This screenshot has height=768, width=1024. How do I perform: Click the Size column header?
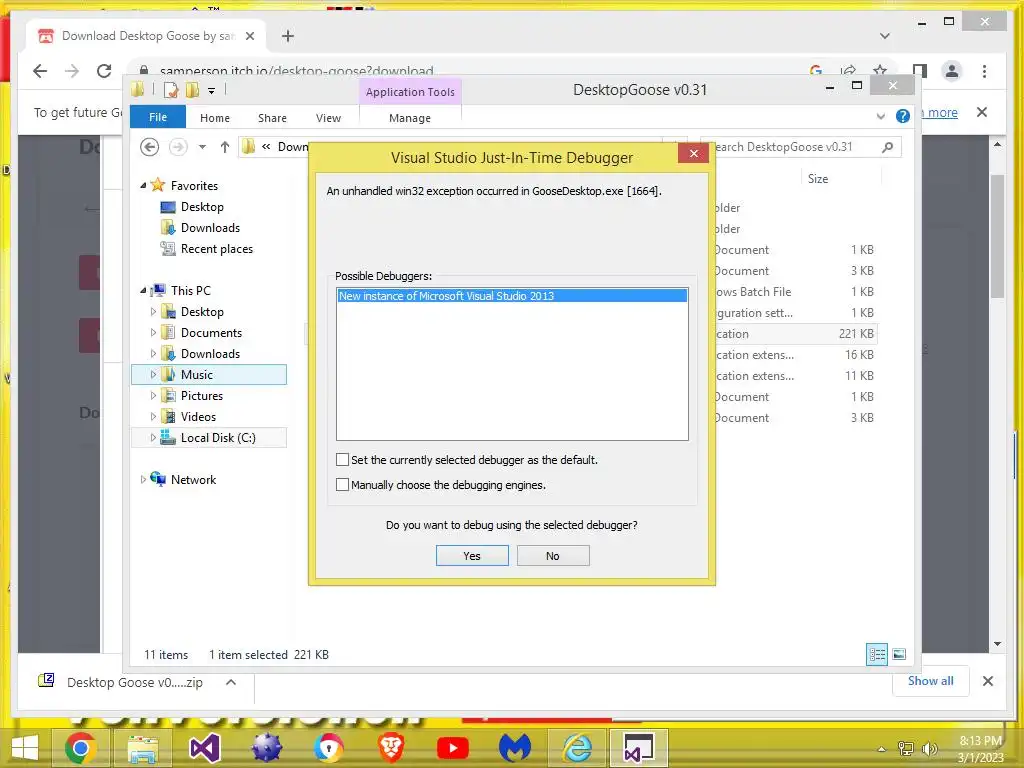[818, 178]
